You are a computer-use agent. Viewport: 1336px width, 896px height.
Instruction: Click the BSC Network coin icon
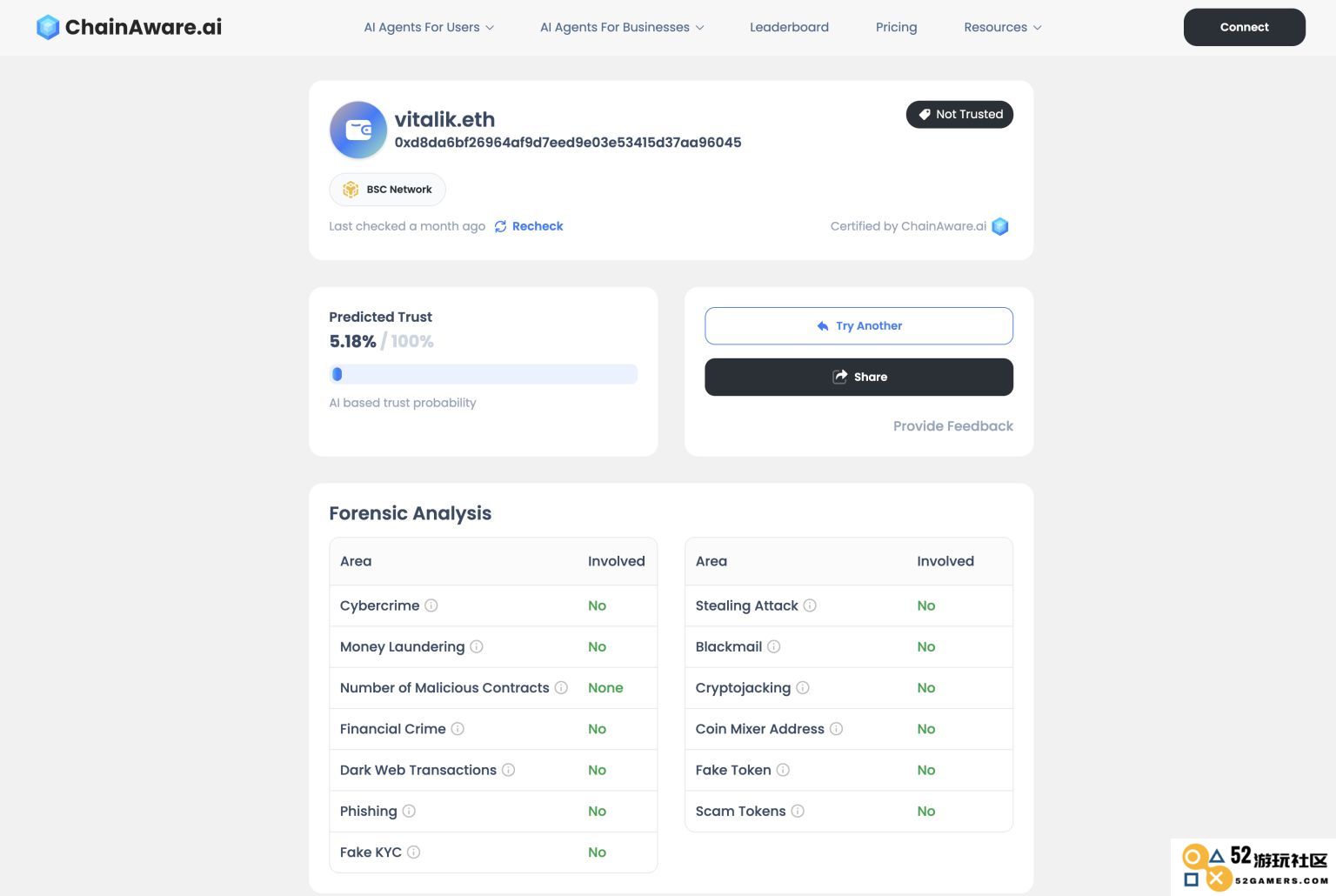pos(351,190)
